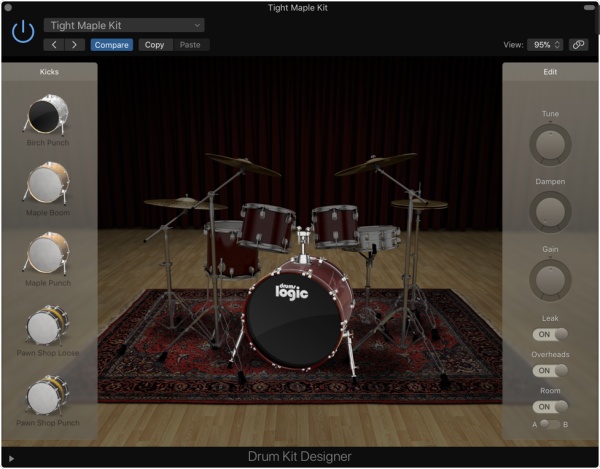
Task: Go to the previous preset arrow
Action: (x=54, y=45)
